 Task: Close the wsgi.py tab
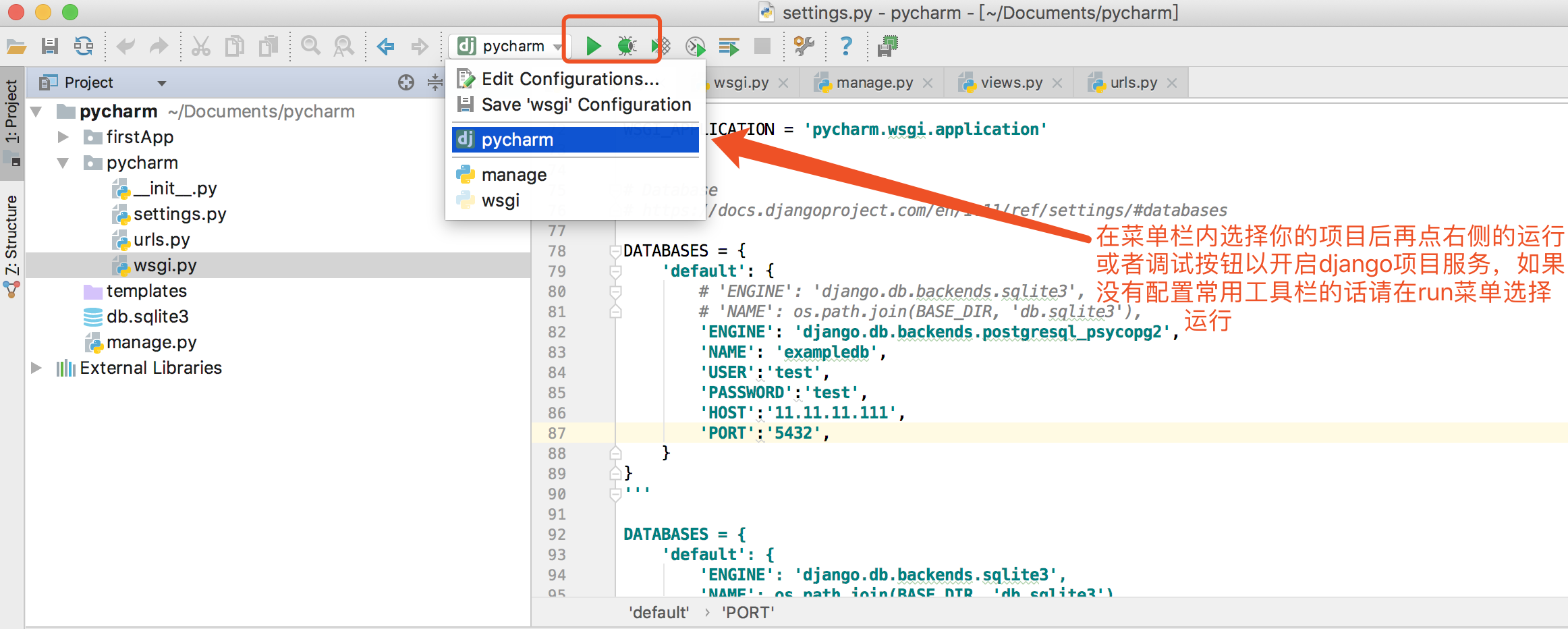[783, 83]
